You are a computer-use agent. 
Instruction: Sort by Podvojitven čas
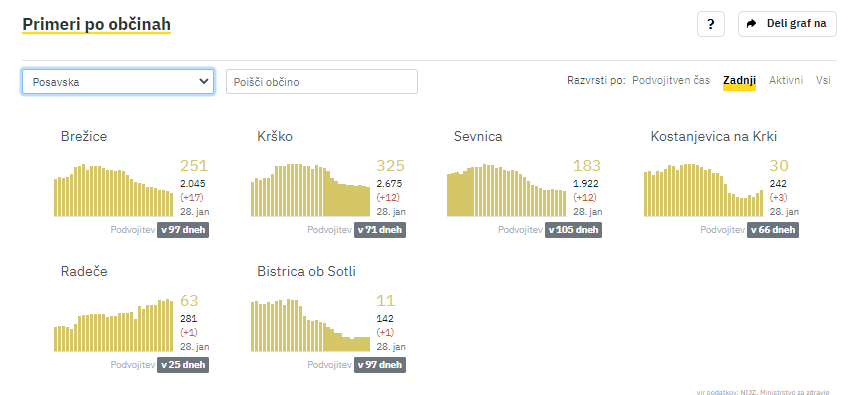(671, 81)
